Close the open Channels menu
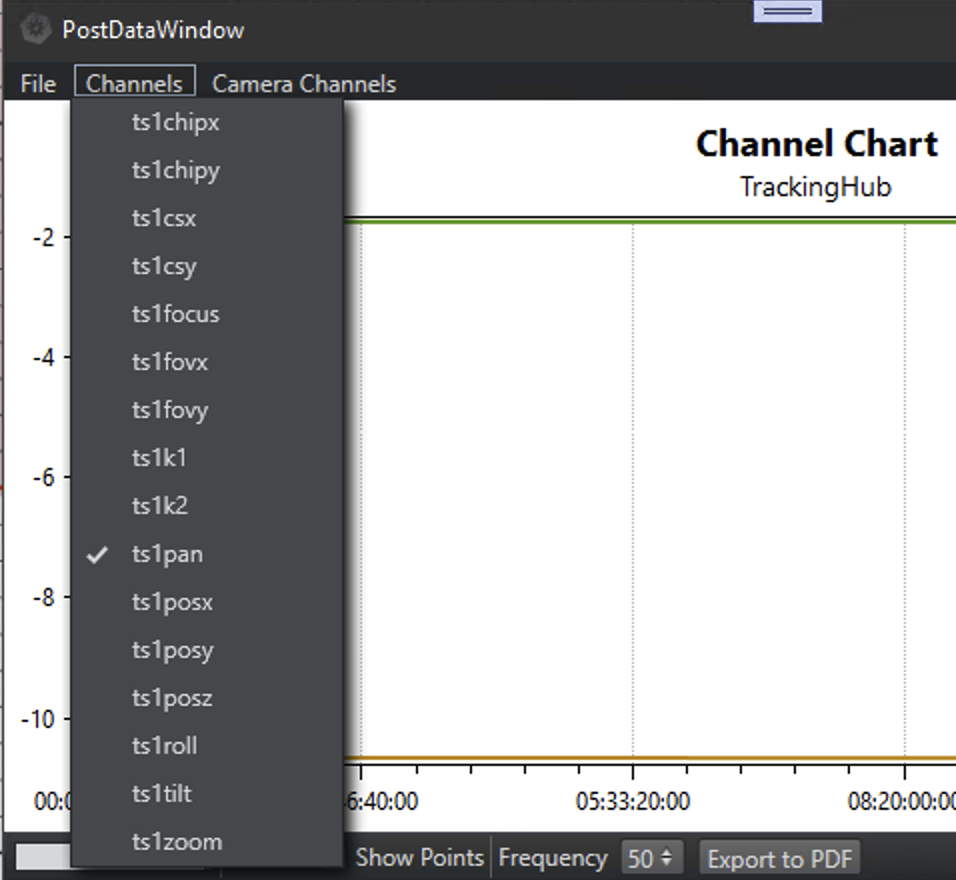This screenshot has width=956, height=880. pyautogui.click(x=134, y=84)
